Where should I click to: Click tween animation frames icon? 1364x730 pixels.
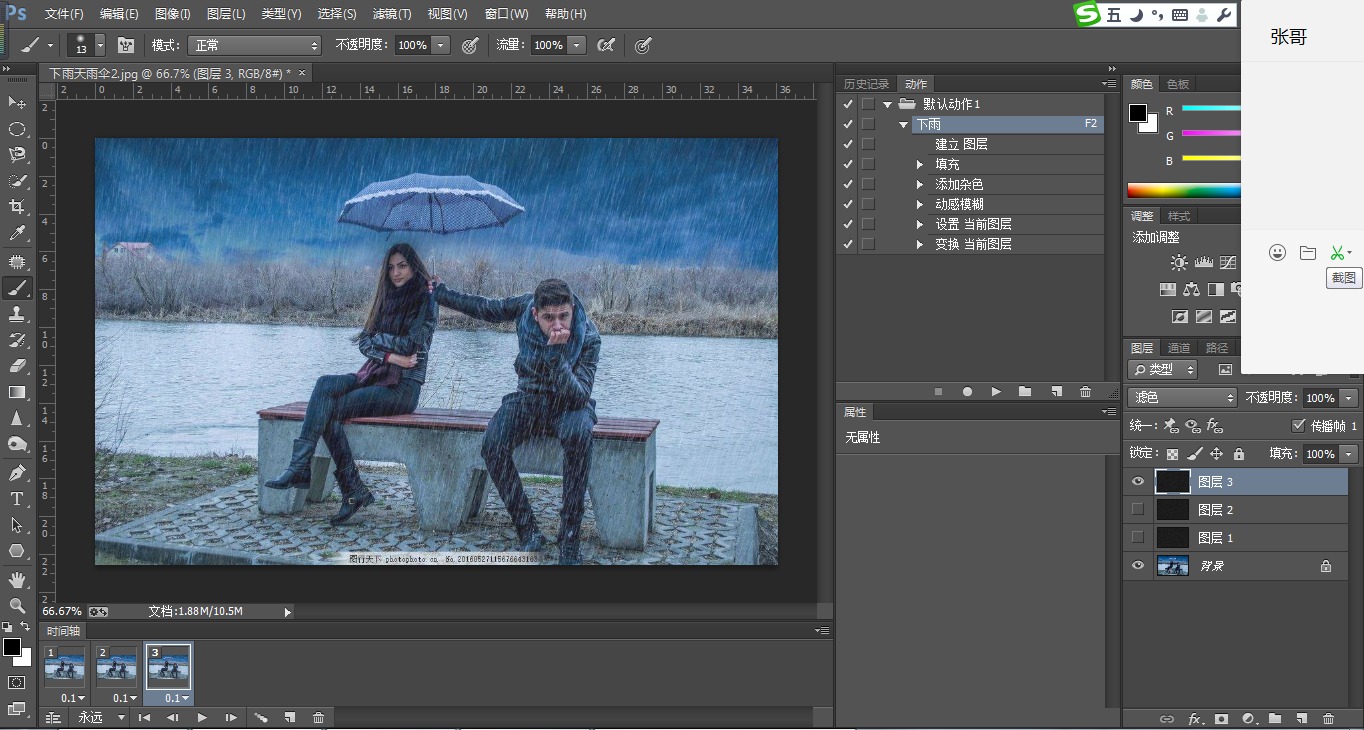260,717
